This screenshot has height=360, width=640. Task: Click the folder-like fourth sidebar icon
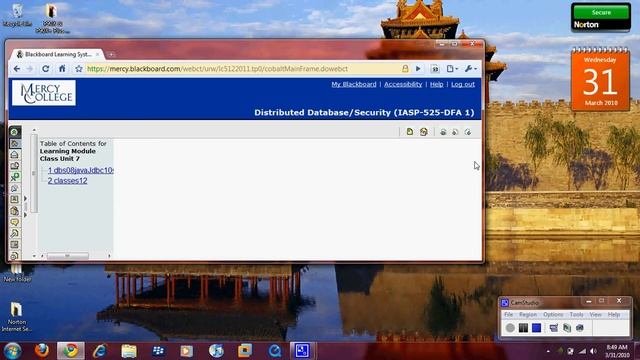pyautogui.click(x=14, y=166)
